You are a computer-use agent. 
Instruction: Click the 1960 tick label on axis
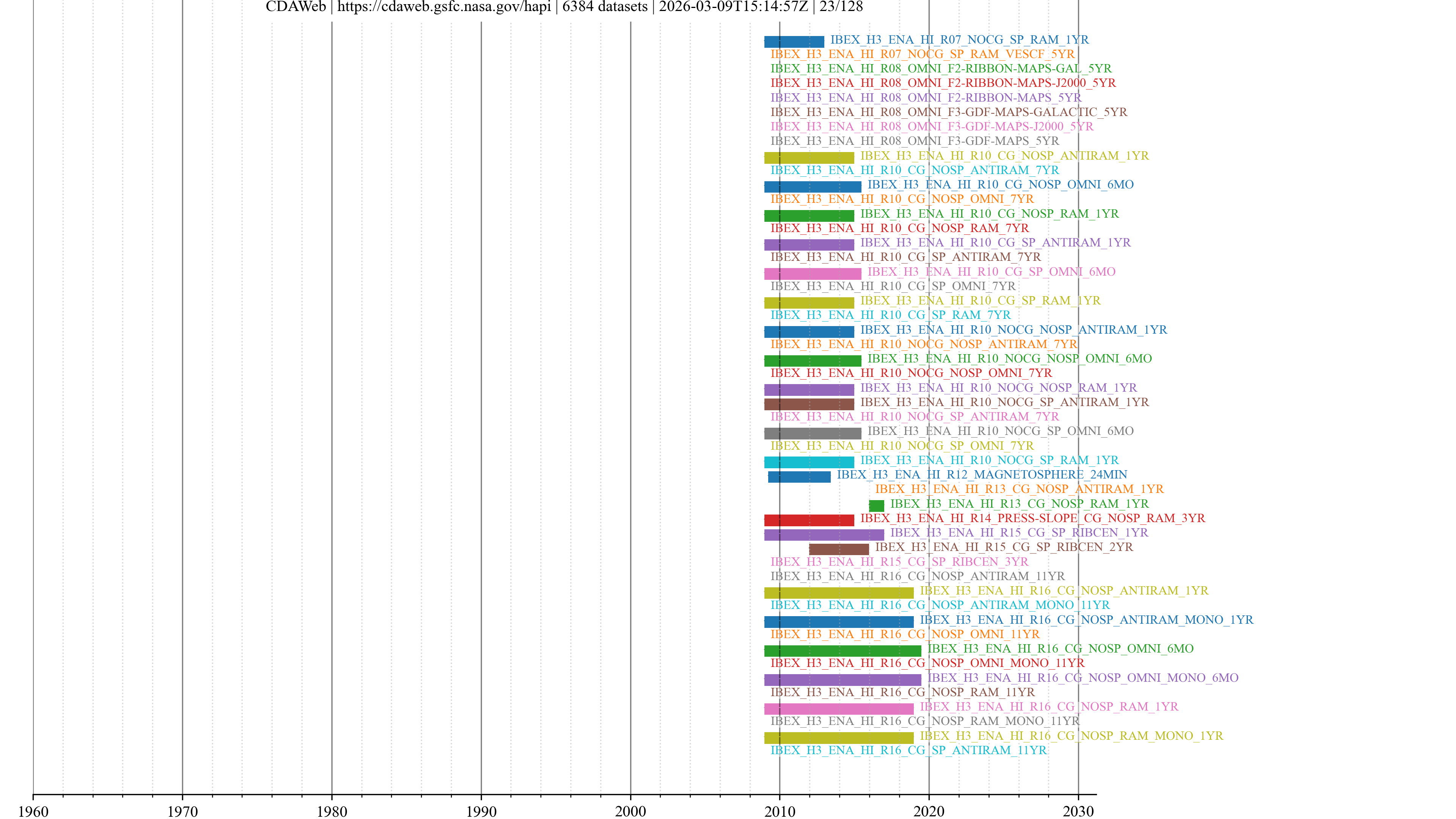pos(33,811)
